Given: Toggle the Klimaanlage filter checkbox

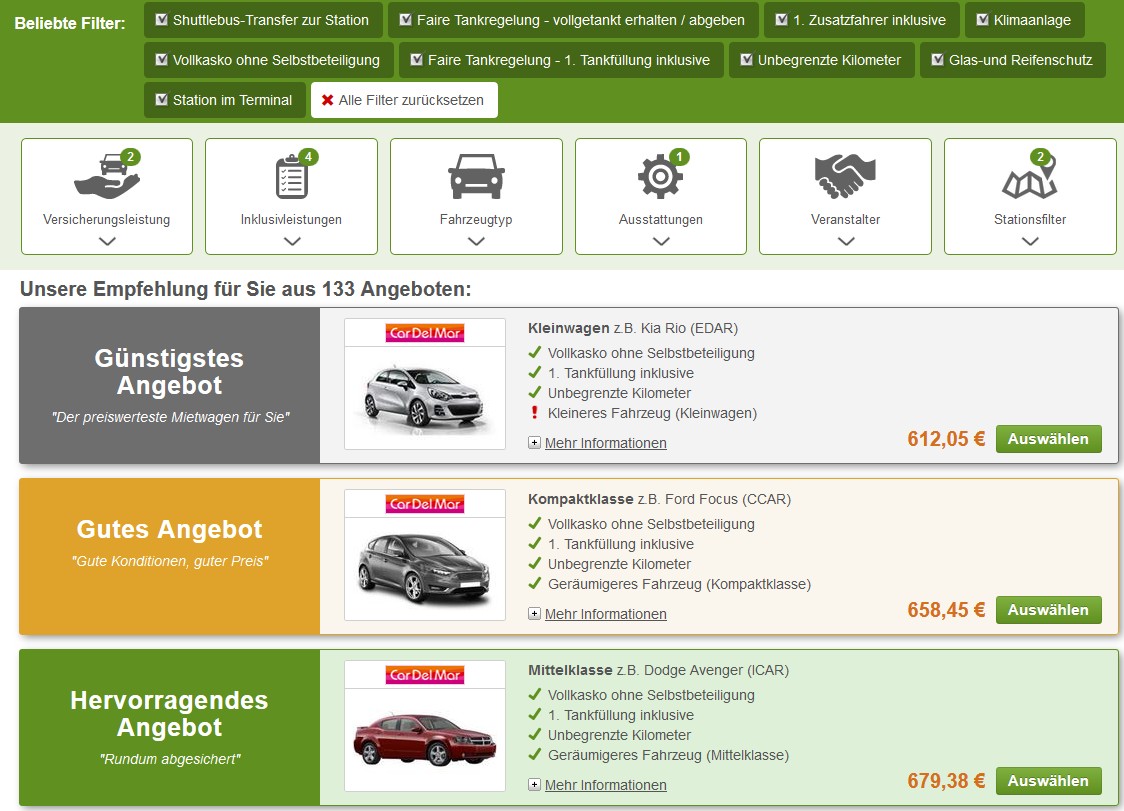Looking at the screenshot, I should click(982, 20).
